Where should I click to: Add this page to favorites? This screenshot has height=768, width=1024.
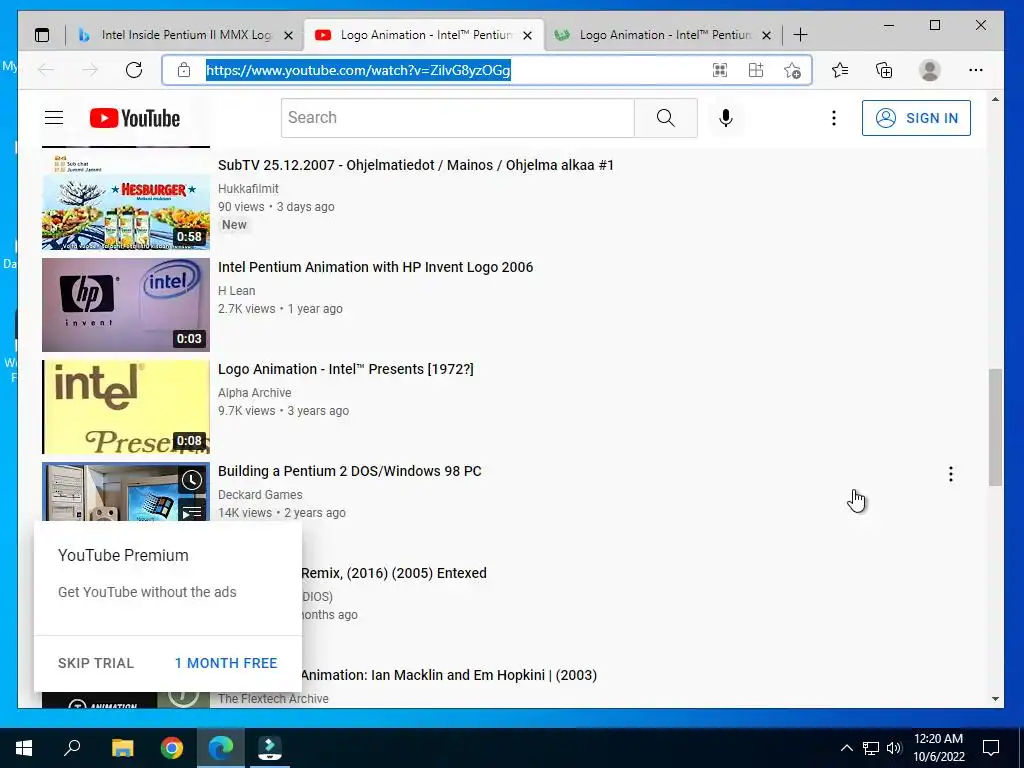pos(792,70)
